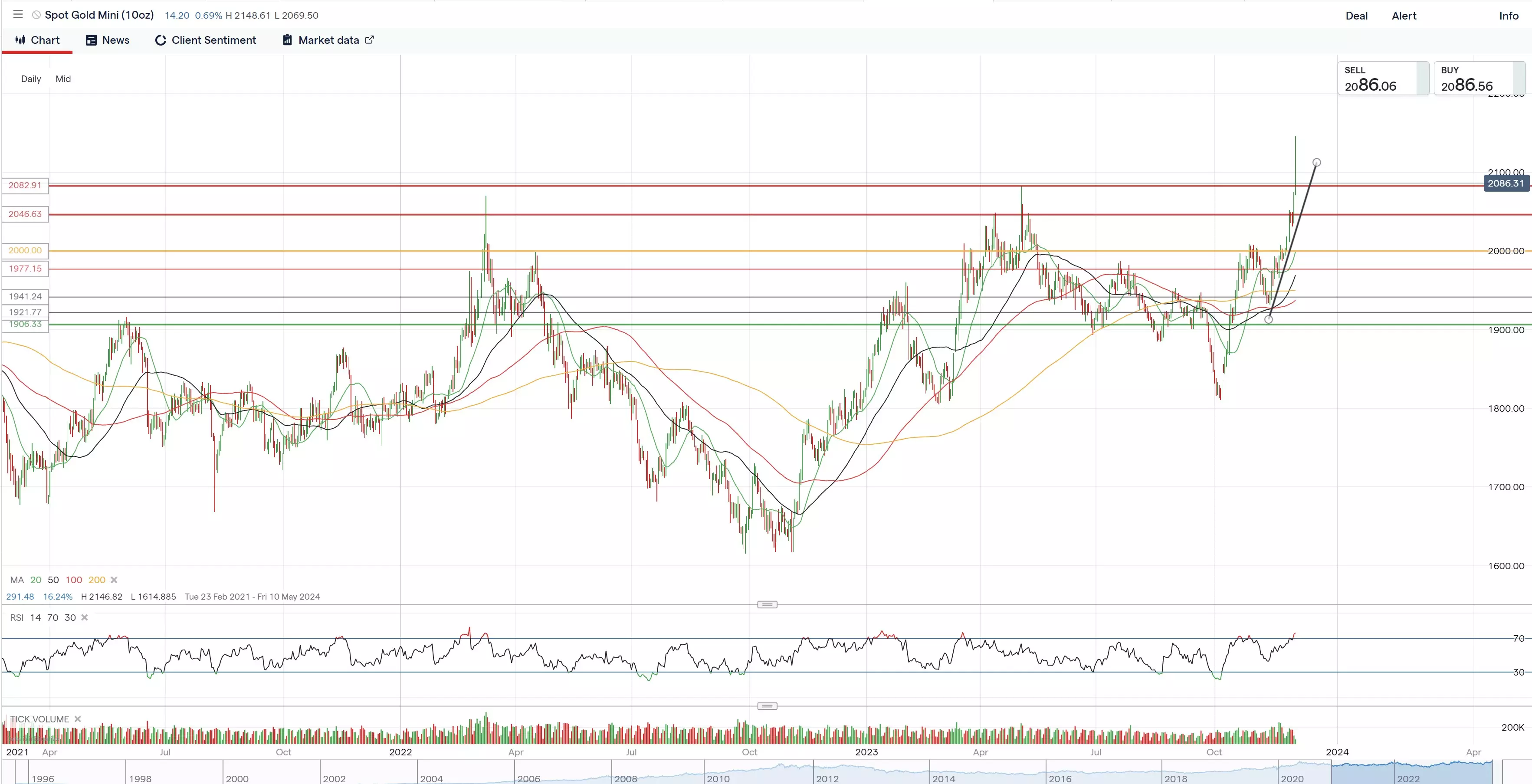The width and height of the screenshot is (1532, 784).
Task: Remove the RSI indicator with its X
Action: tap(85, 617)
